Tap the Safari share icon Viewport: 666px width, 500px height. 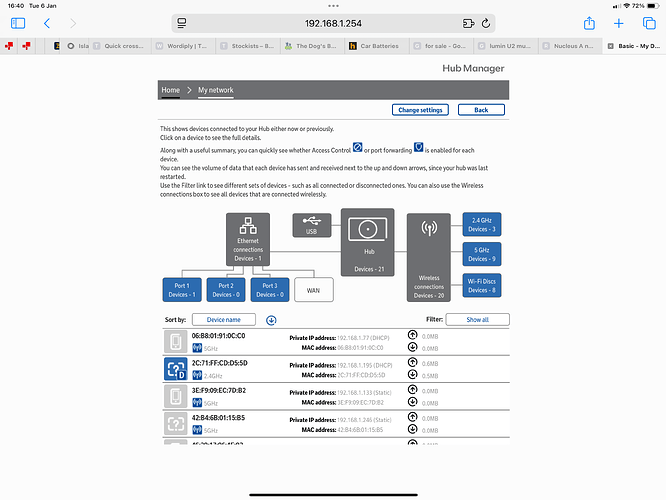[590, 22]
